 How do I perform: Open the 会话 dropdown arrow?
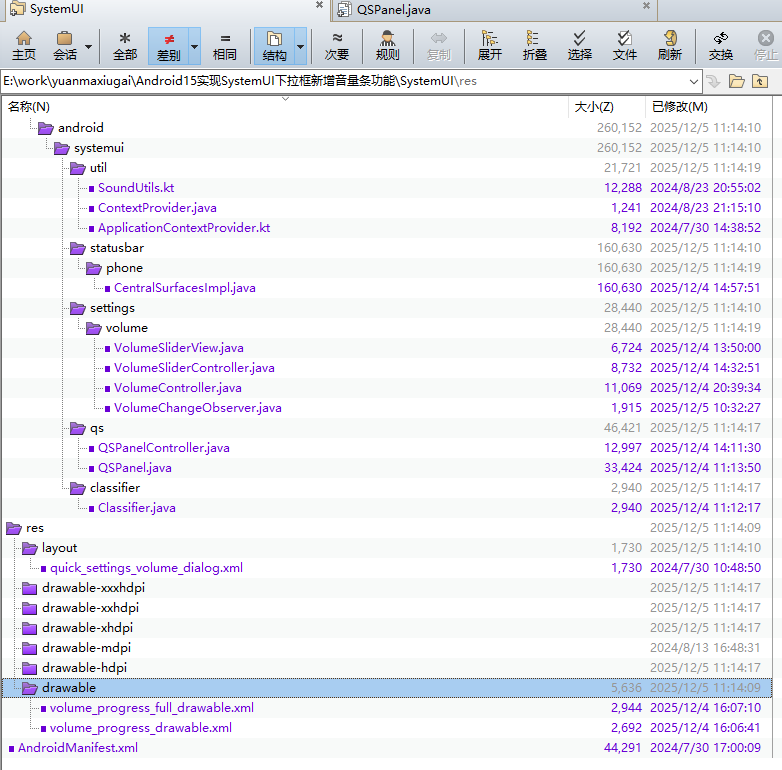tap(88, 46)
